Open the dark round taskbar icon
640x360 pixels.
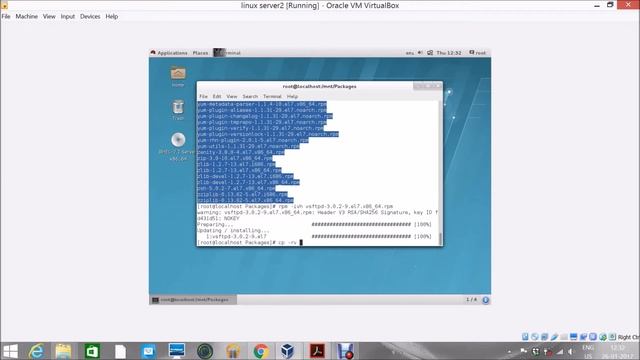click(205, 351)
